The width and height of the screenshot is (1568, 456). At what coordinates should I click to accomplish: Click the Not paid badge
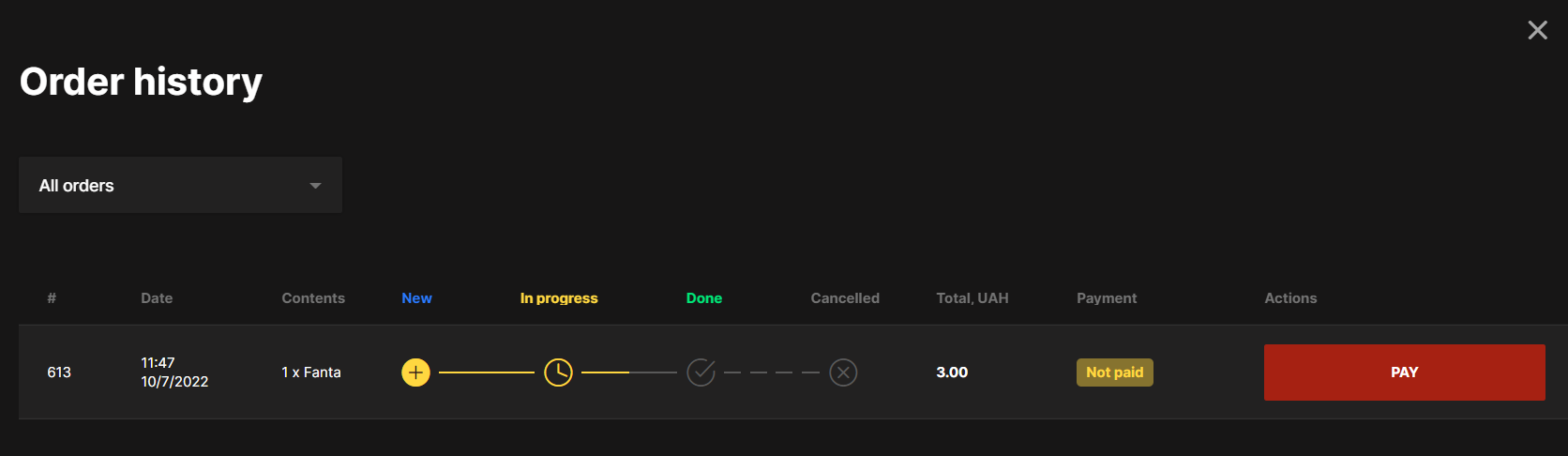tap(1114, 372)
